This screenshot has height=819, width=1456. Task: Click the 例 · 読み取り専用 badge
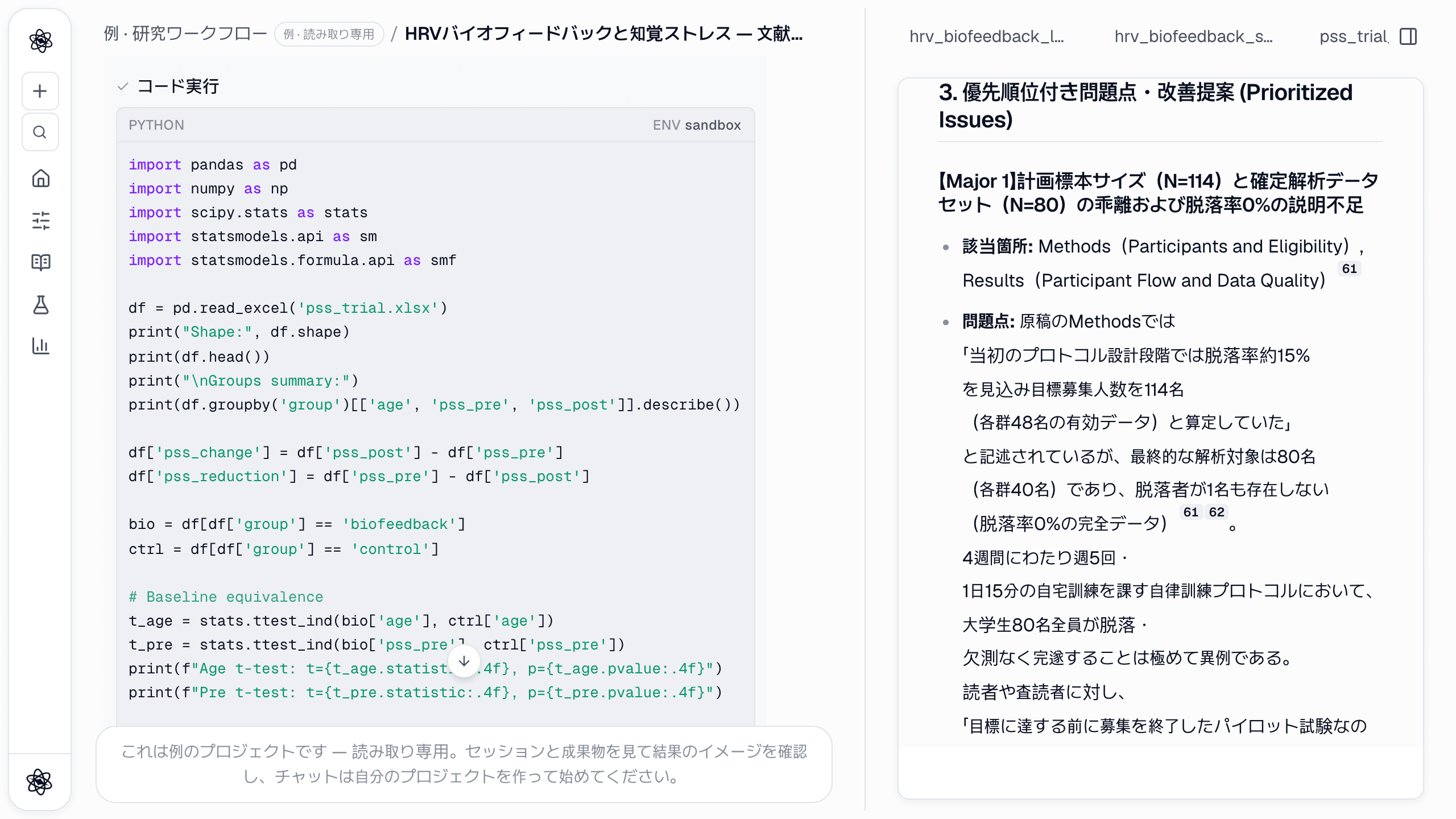coord(329,34)
